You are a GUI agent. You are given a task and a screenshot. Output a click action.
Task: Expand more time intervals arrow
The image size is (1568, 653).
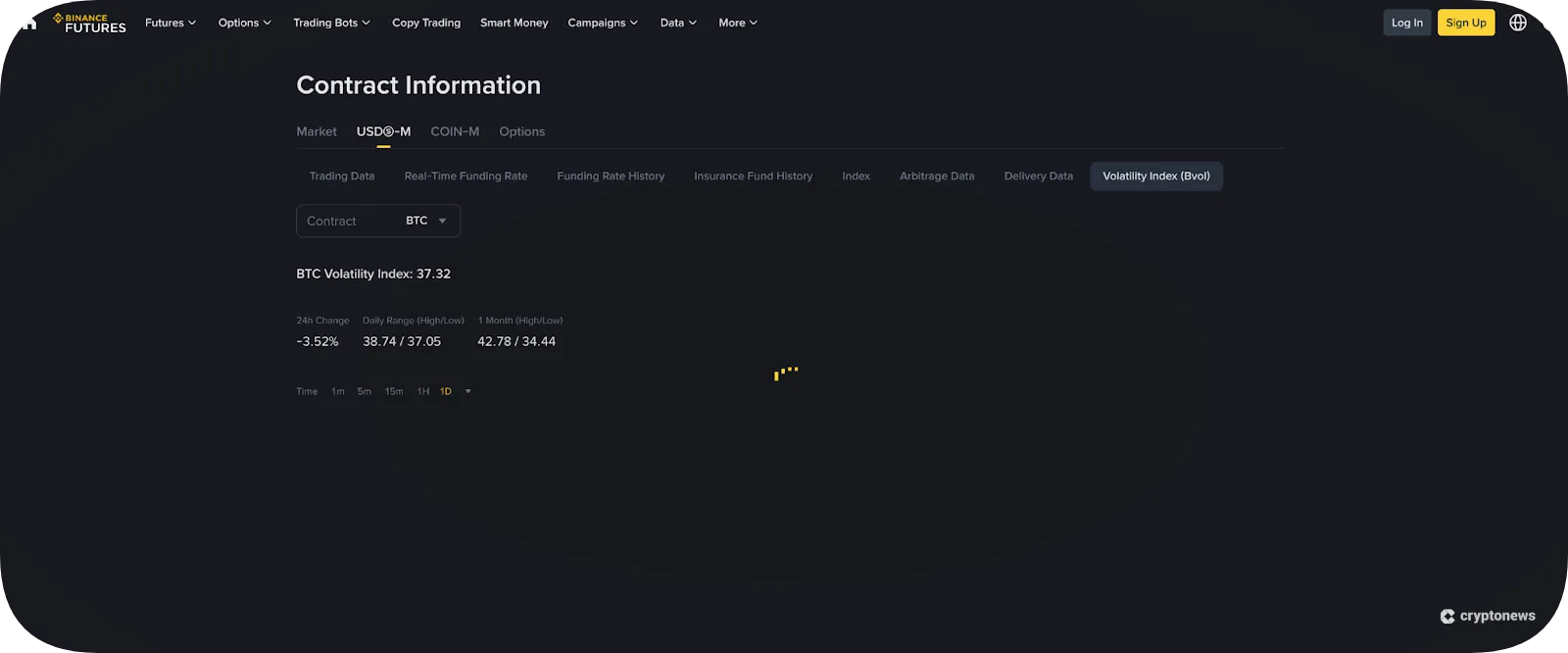(x=468, y=391)
